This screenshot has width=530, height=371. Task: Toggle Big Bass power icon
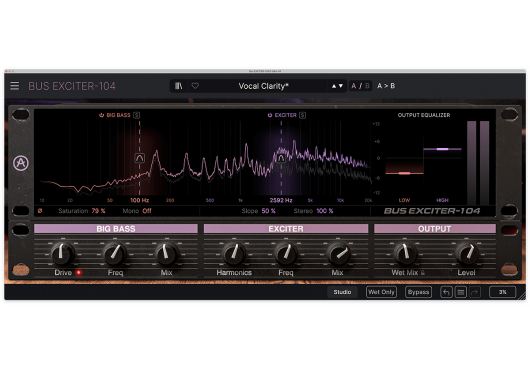pyautogui.click(x=101, y=115)
